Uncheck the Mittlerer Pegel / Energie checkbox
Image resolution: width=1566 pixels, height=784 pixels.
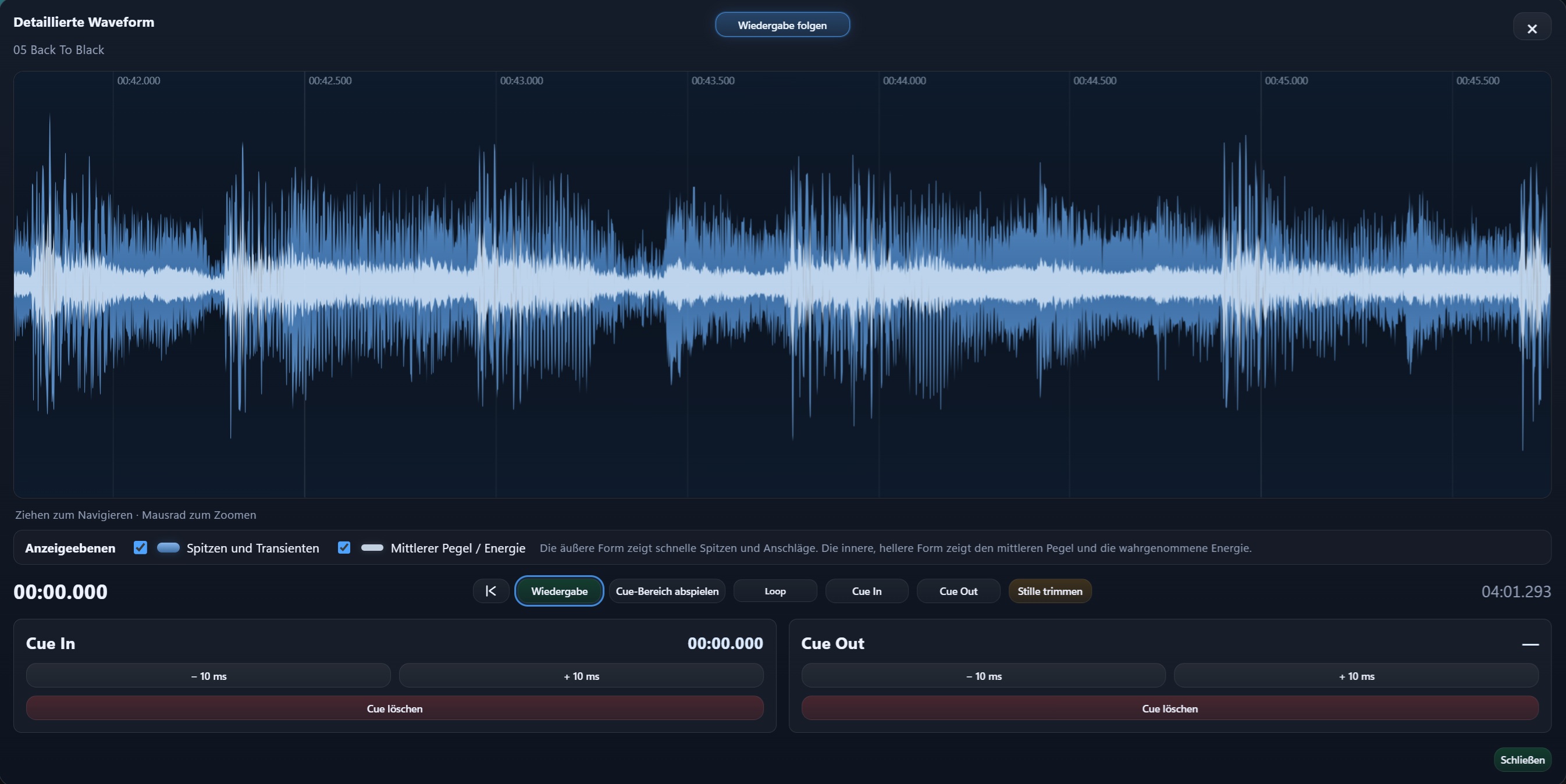344,548
